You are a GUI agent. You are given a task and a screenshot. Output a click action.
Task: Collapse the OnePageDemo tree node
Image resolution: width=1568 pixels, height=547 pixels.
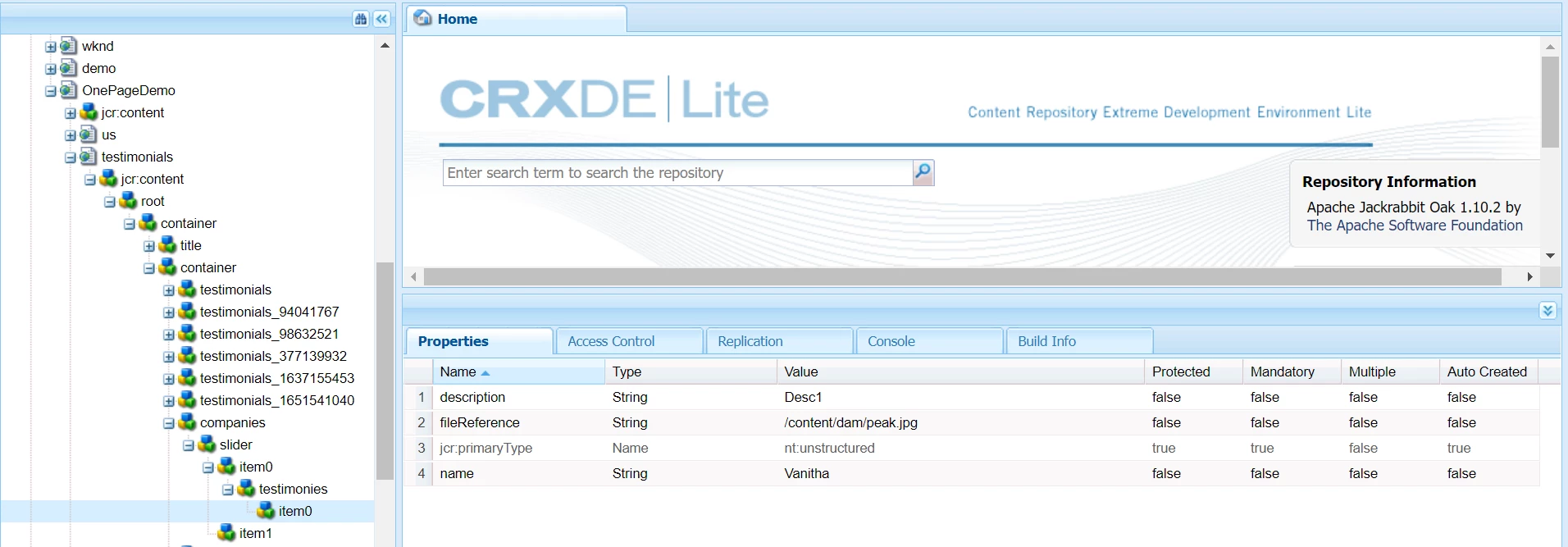(50, 91)
